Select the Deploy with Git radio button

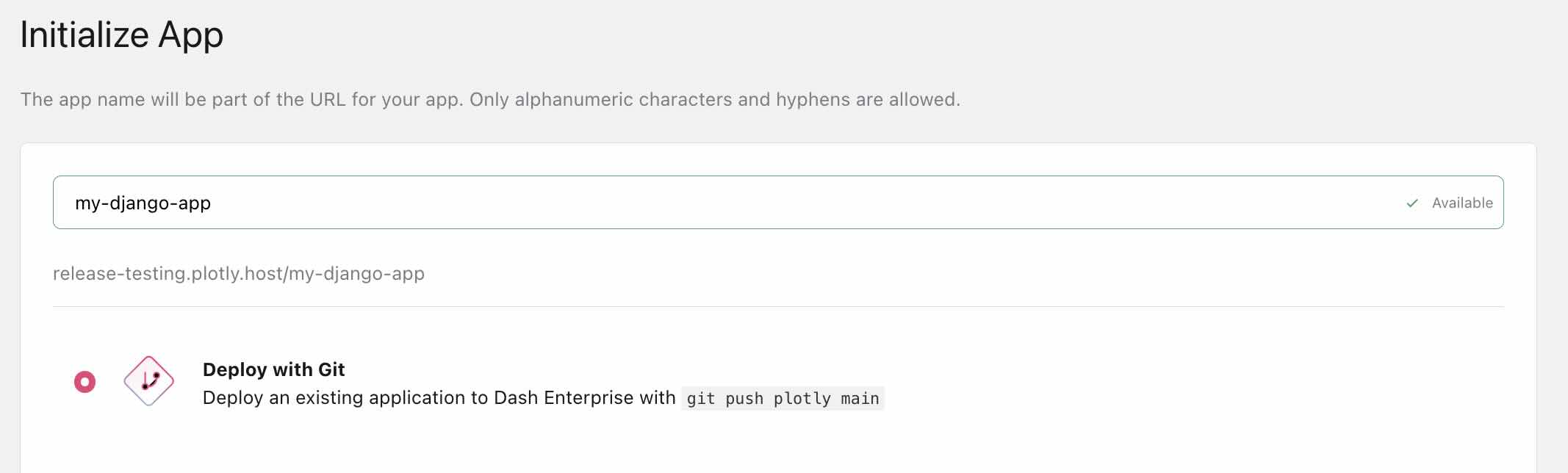(x=85, y=382)
